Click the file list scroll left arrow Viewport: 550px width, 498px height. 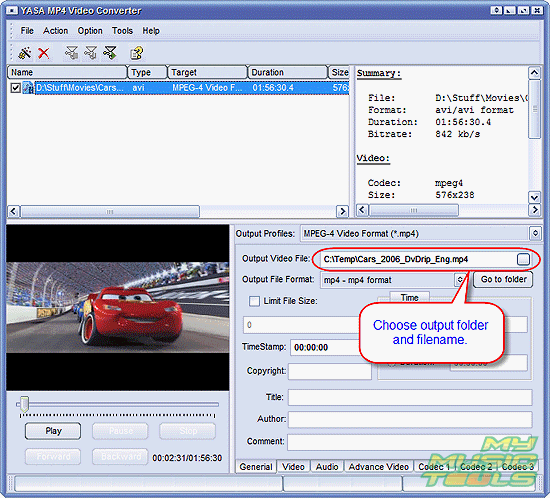[13, 211]
